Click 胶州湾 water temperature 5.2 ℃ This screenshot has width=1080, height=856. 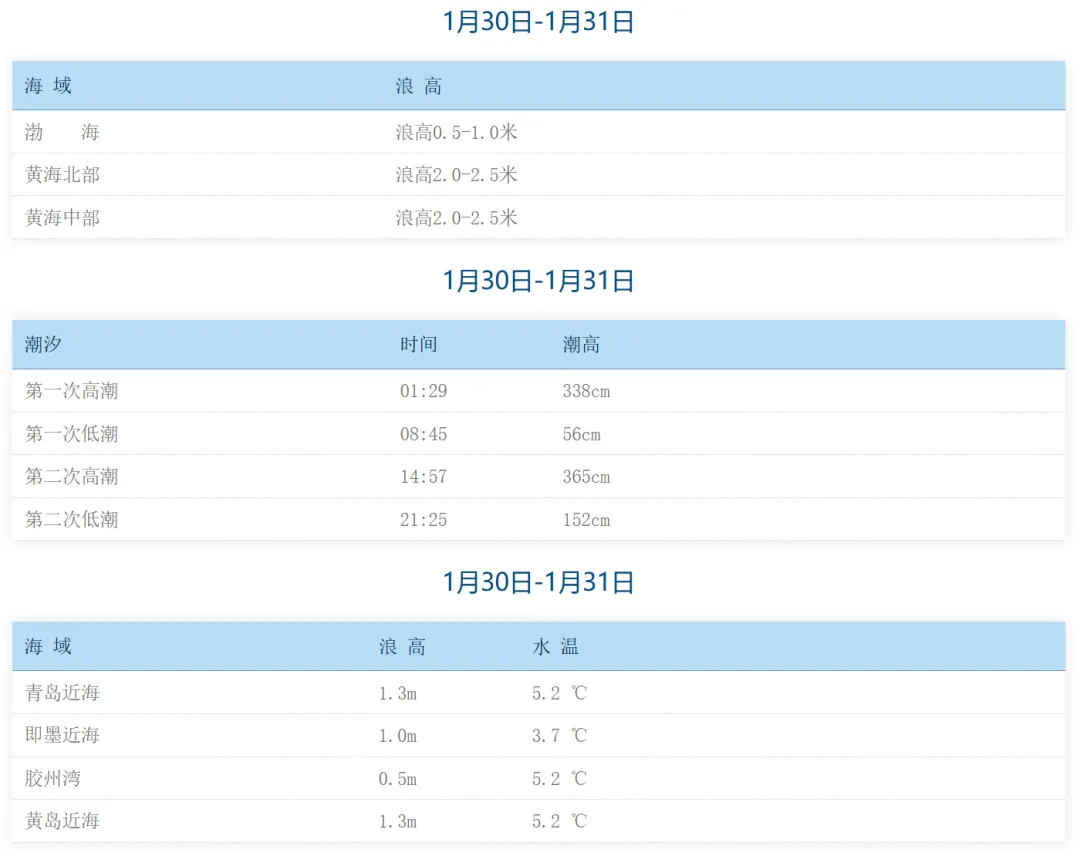tap(559, 779)
